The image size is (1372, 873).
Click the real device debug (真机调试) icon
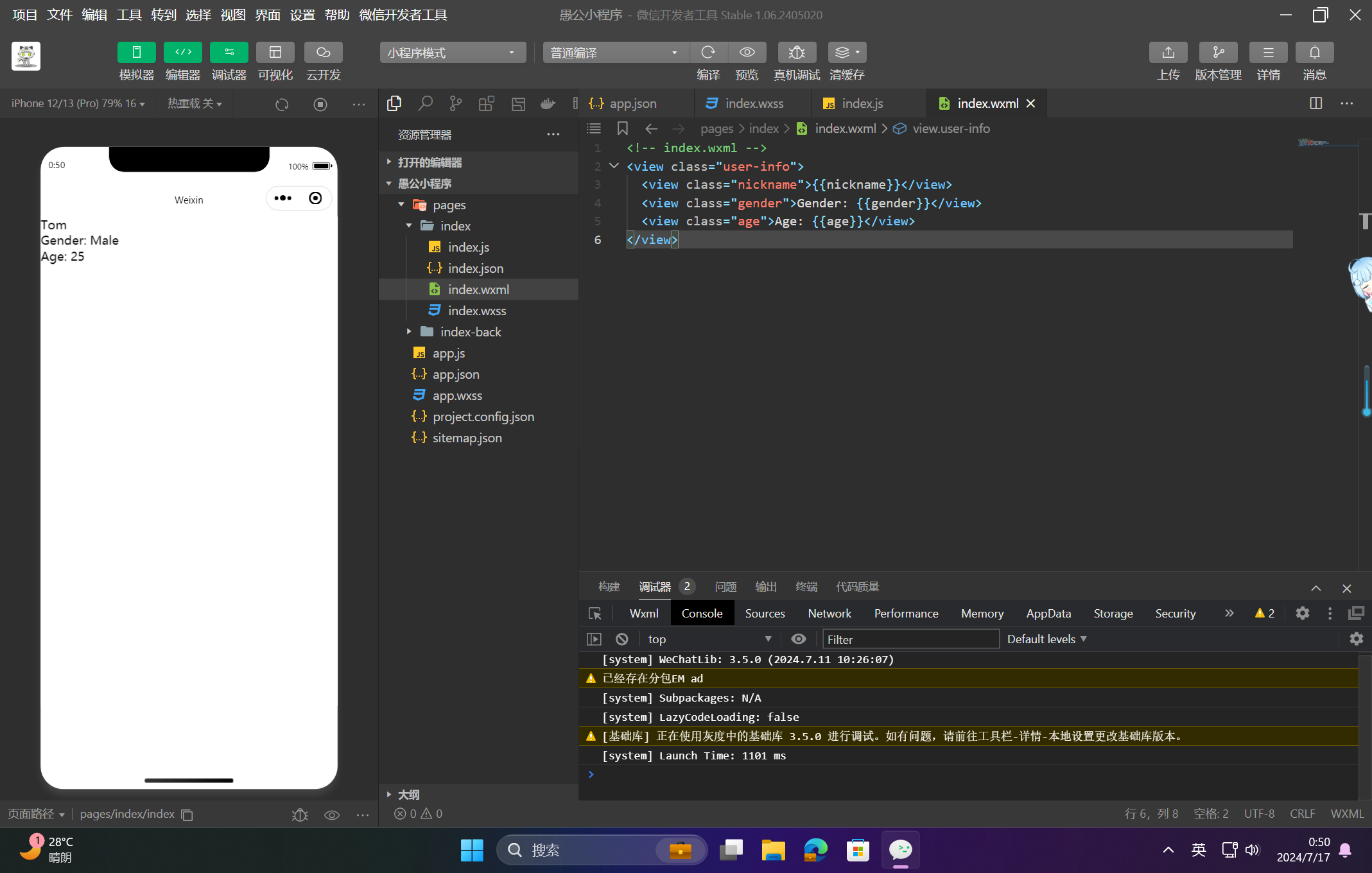(796, 53)
